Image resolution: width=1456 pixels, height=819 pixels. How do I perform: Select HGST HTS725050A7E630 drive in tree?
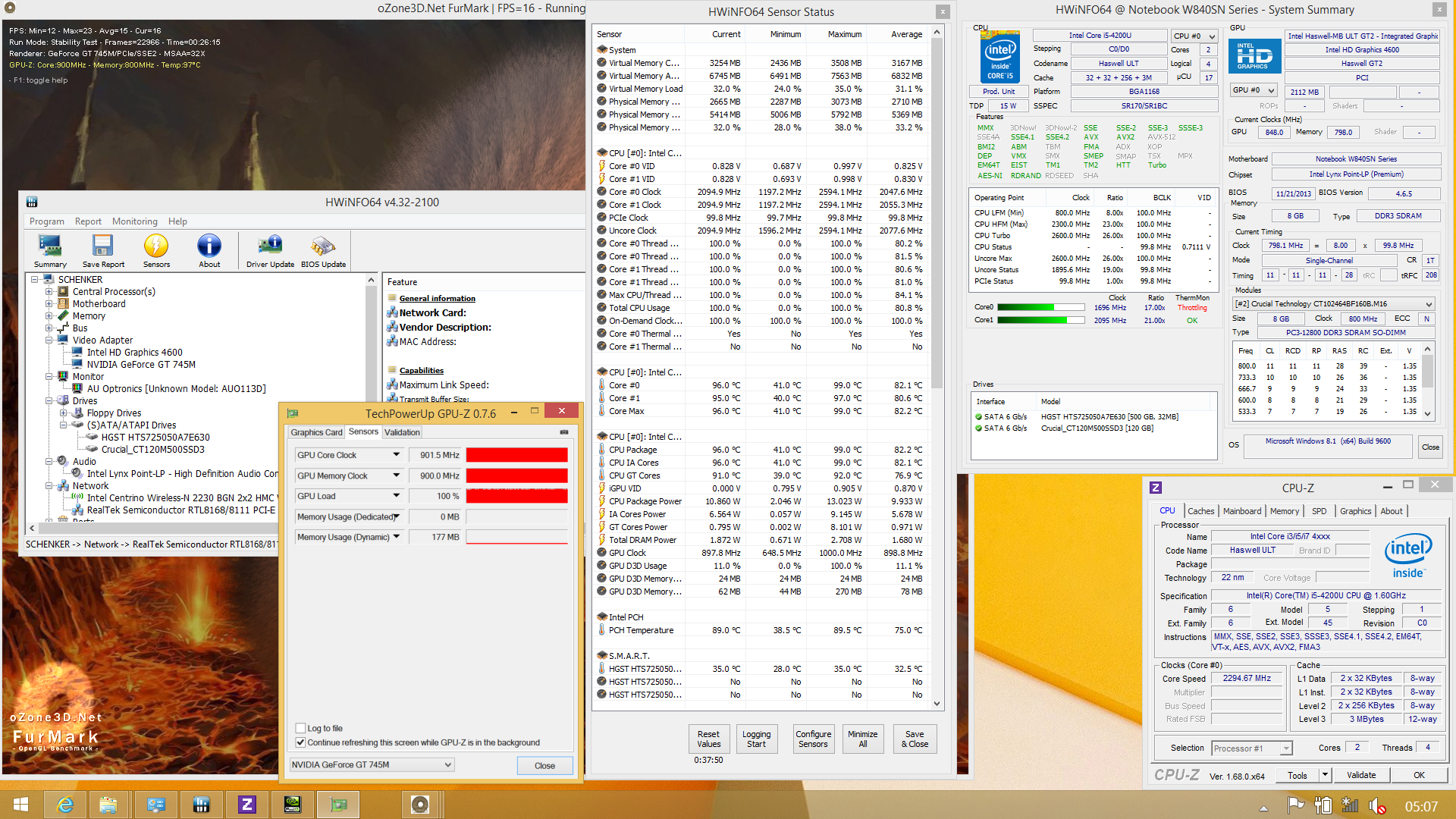point(155,438)
